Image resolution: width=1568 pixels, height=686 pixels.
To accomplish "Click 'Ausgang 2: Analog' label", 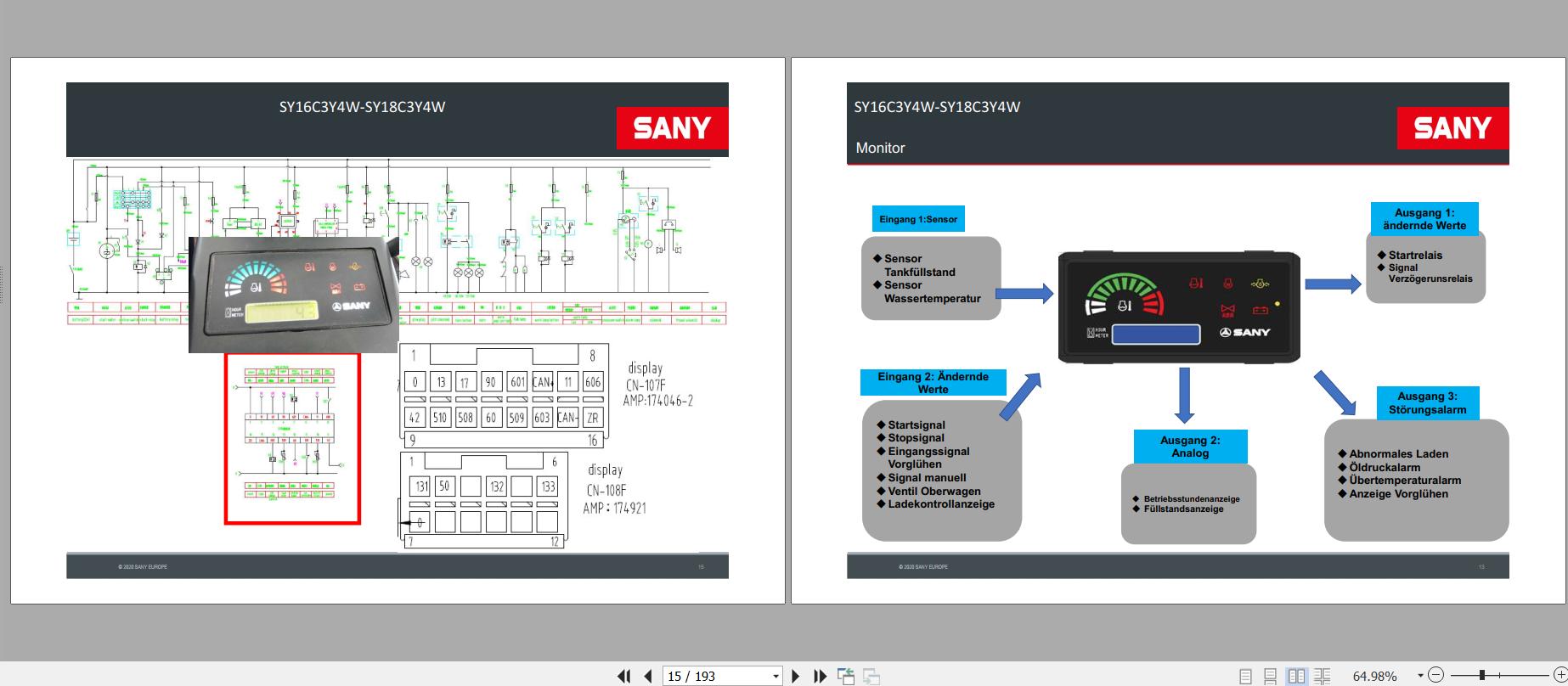I will coord(1190,447).
